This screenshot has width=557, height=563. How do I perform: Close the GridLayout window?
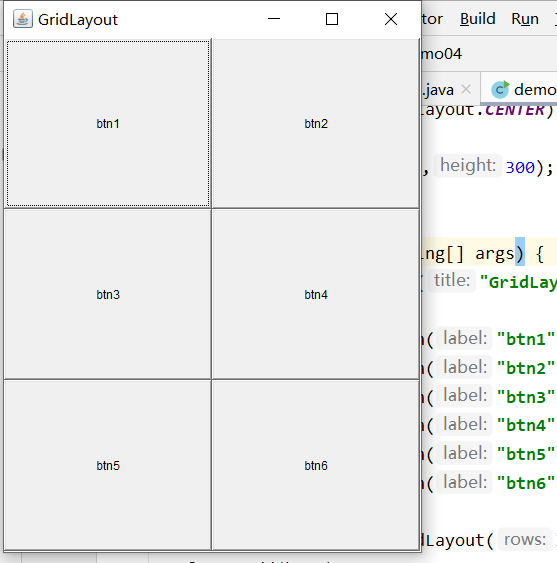pos(391,19)
